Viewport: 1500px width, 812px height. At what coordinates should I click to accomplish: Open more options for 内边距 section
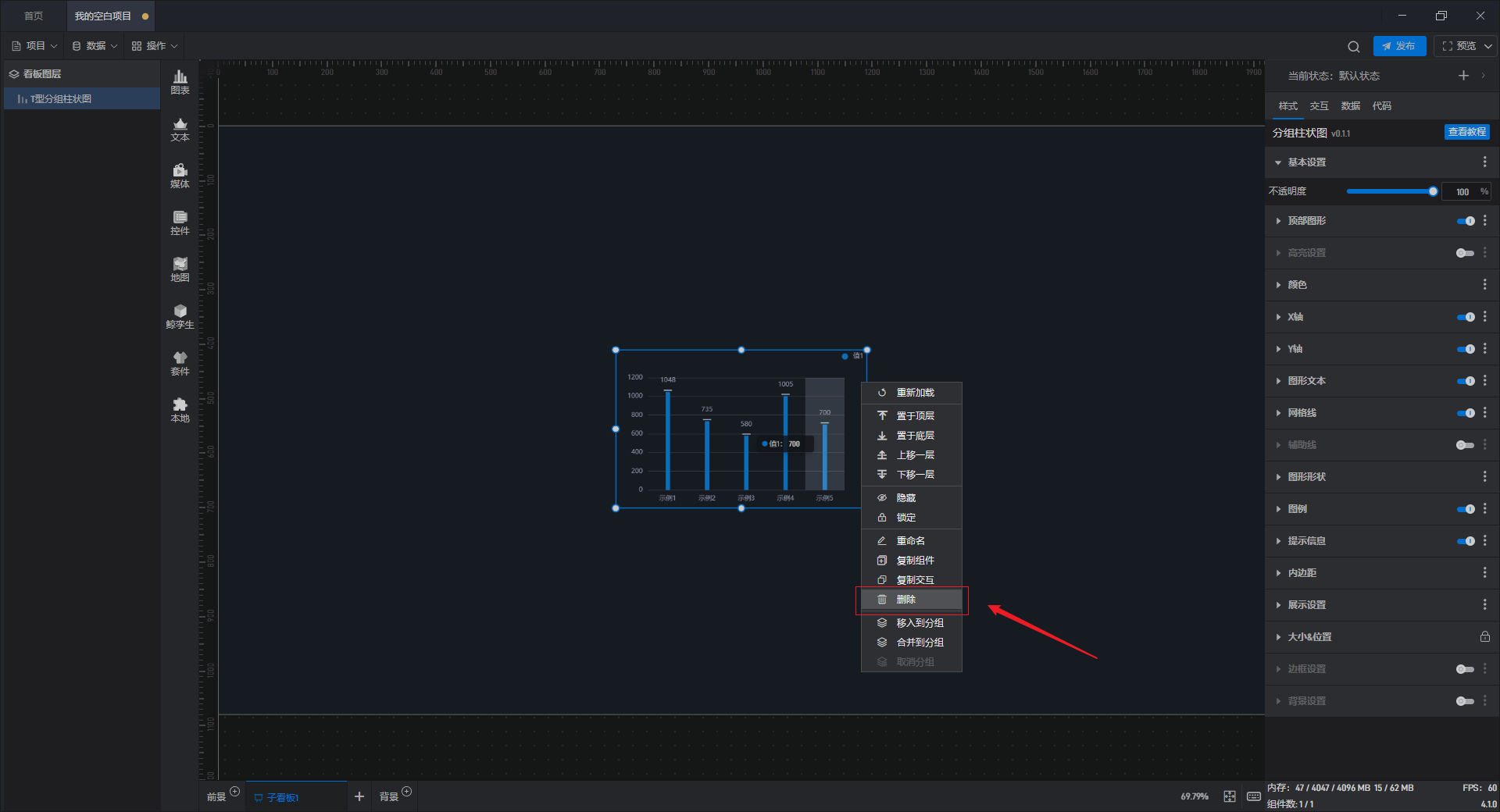[1484, 573]
